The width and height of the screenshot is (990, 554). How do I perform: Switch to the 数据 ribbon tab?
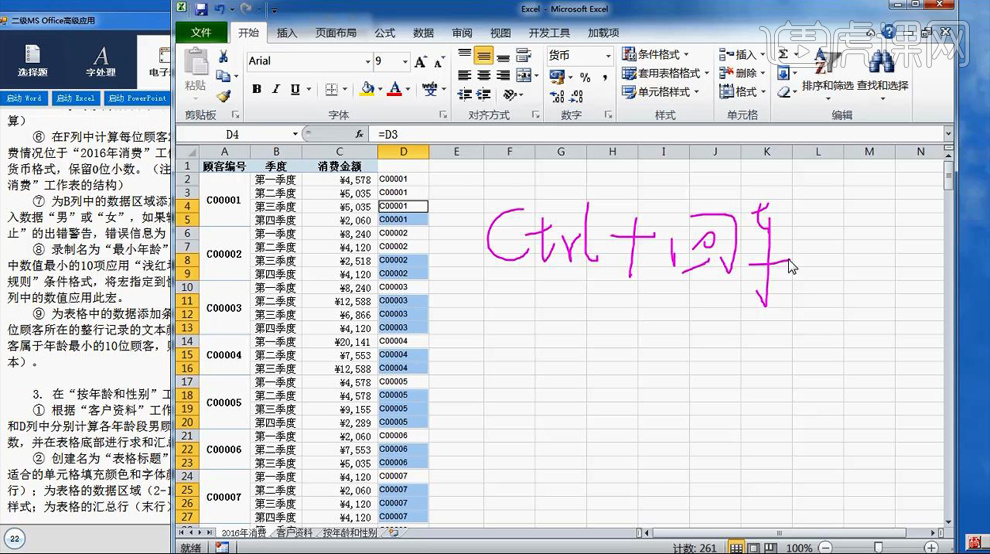coord(424,33)
